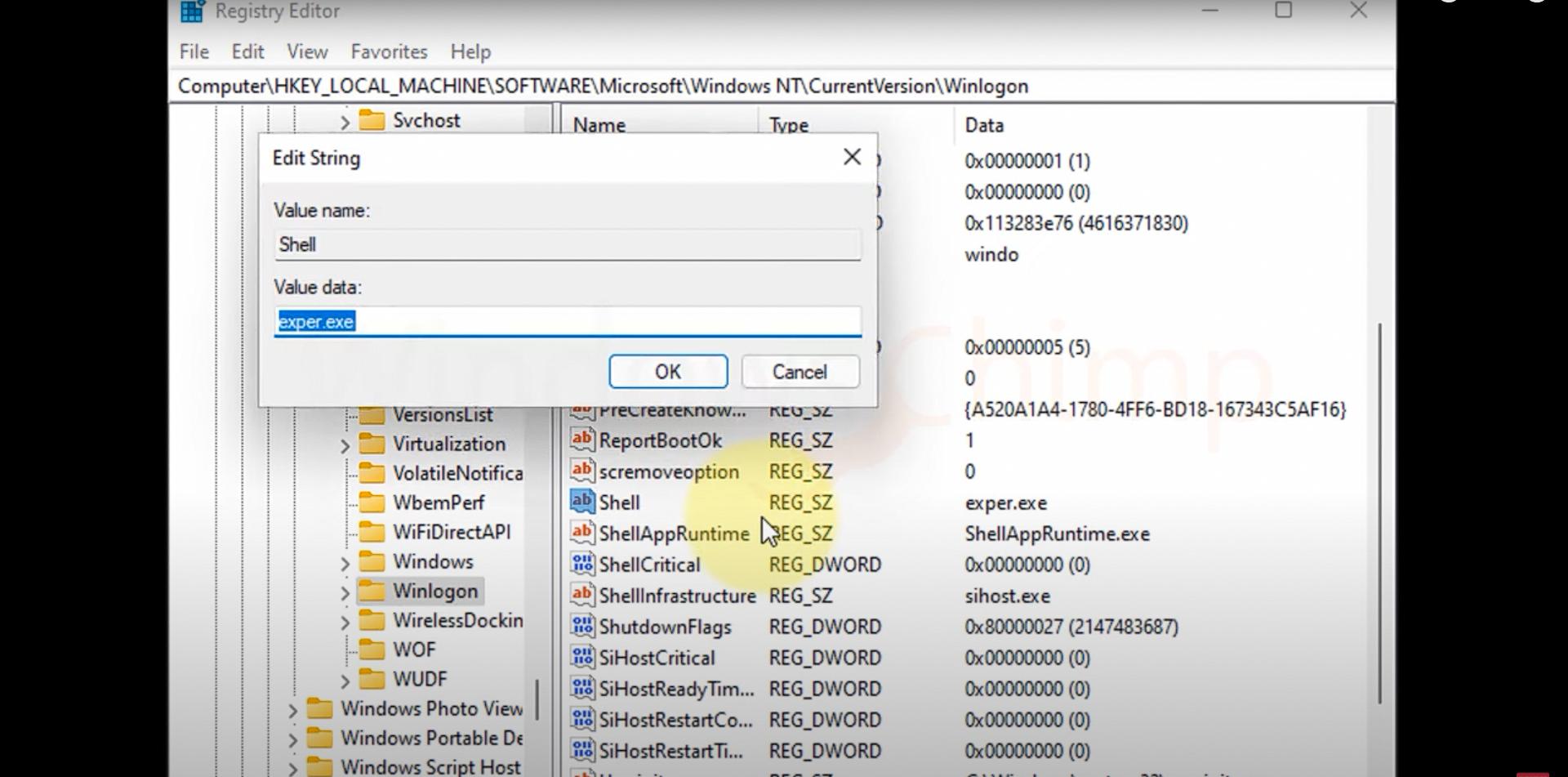
Task: Click the values pane vertical scrollbar
Action: pyautogui.click(x=1379, y=513)
